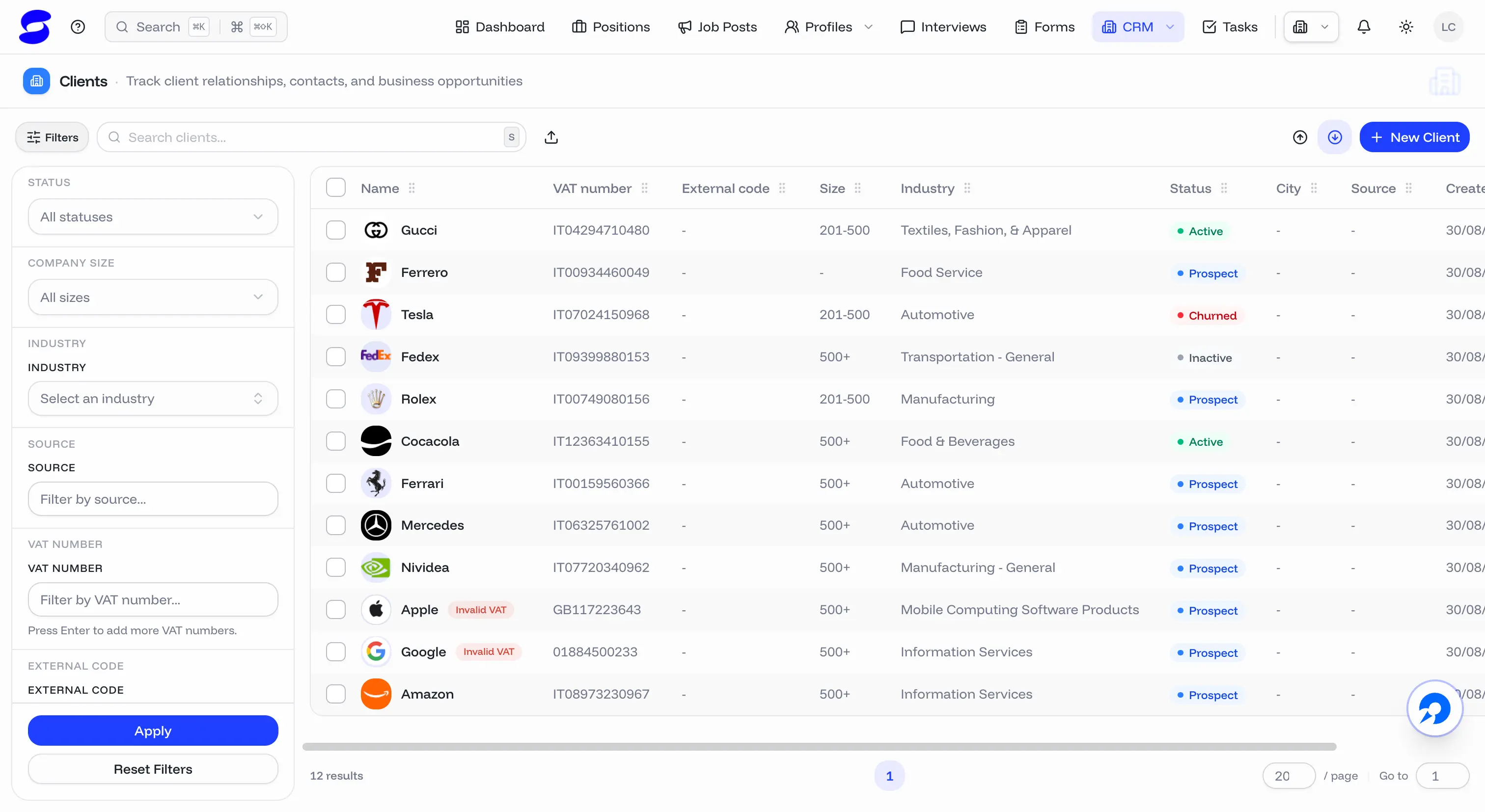1485x812 pixels.
Task: Click the circled up-arrow import icon
Action: tap(1300, 137)
